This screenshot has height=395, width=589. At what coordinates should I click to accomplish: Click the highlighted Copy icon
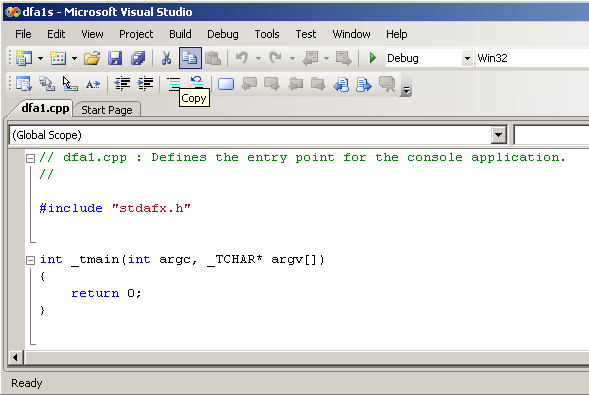[x=190, y=58]
